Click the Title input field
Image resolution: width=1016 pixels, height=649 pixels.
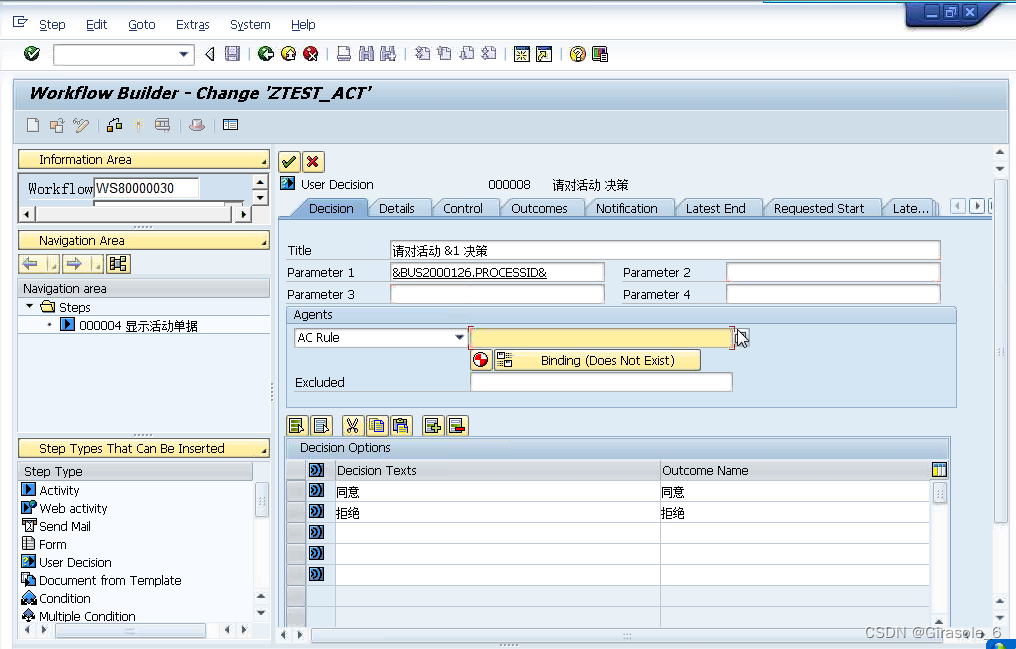pyautogui.click(x=665, y=251)
